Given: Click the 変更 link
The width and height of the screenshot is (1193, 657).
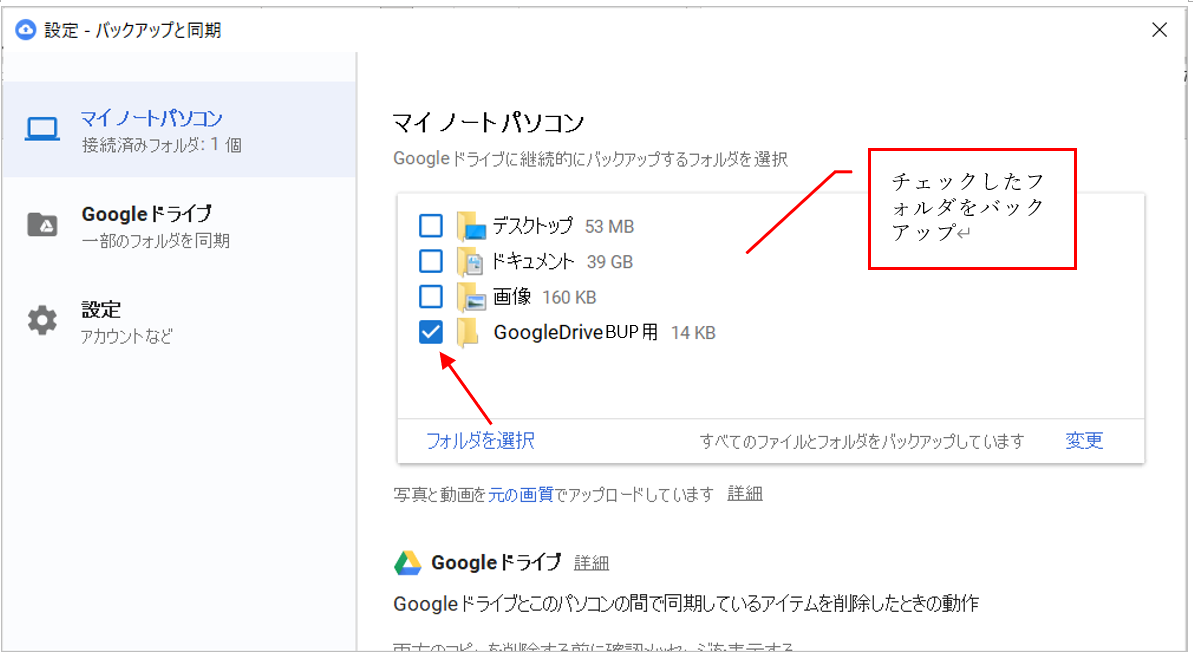Looking at the screenshot, I should 1084,440.
